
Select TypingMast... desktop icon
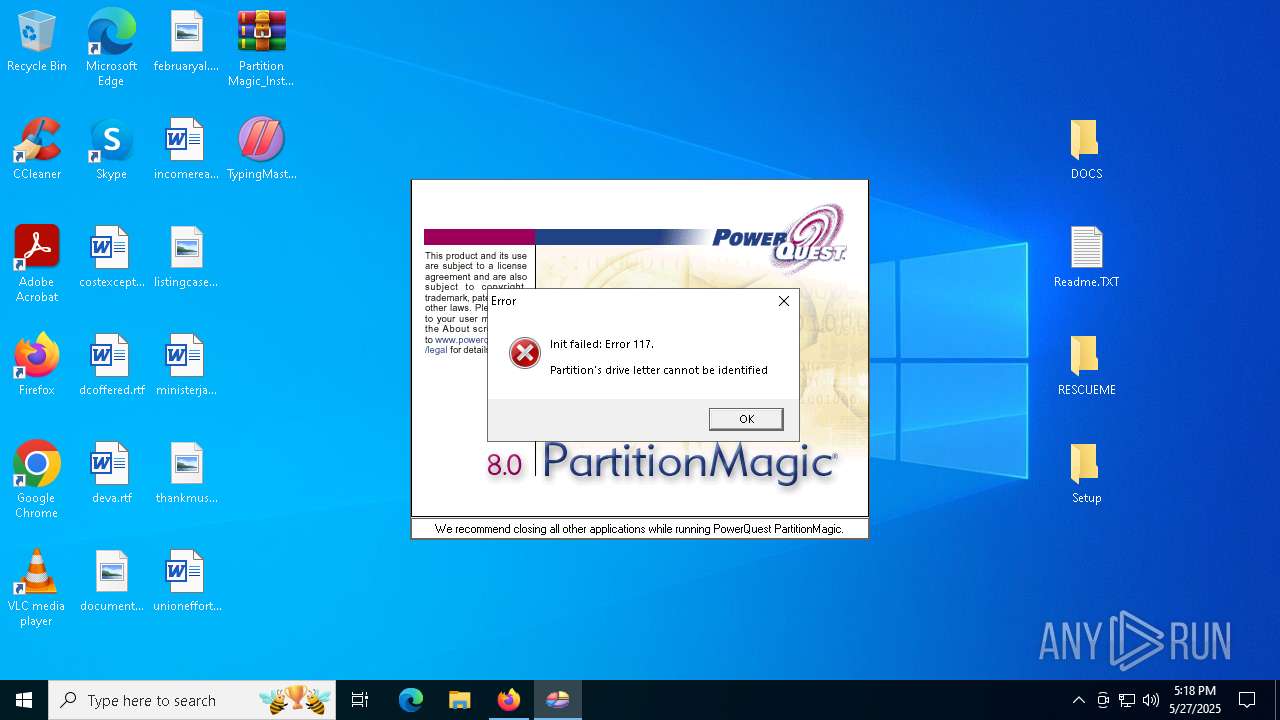261,150
